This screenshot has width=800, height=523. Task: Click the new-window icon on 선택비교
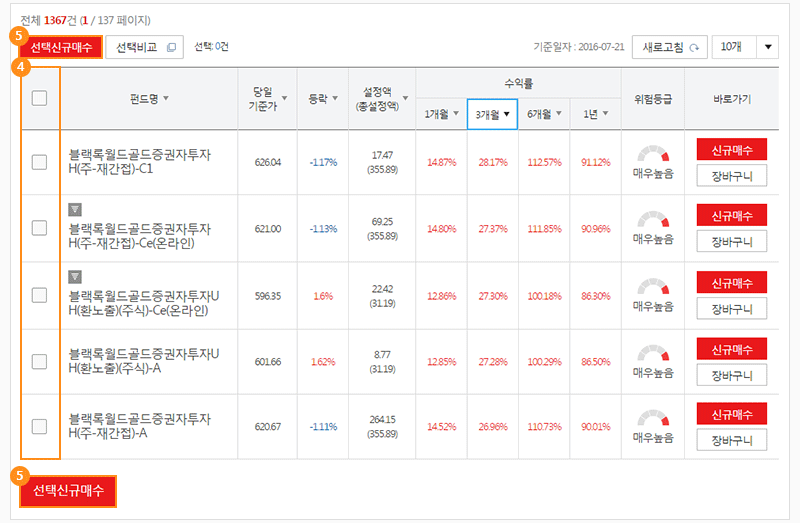tap(171, 47)
